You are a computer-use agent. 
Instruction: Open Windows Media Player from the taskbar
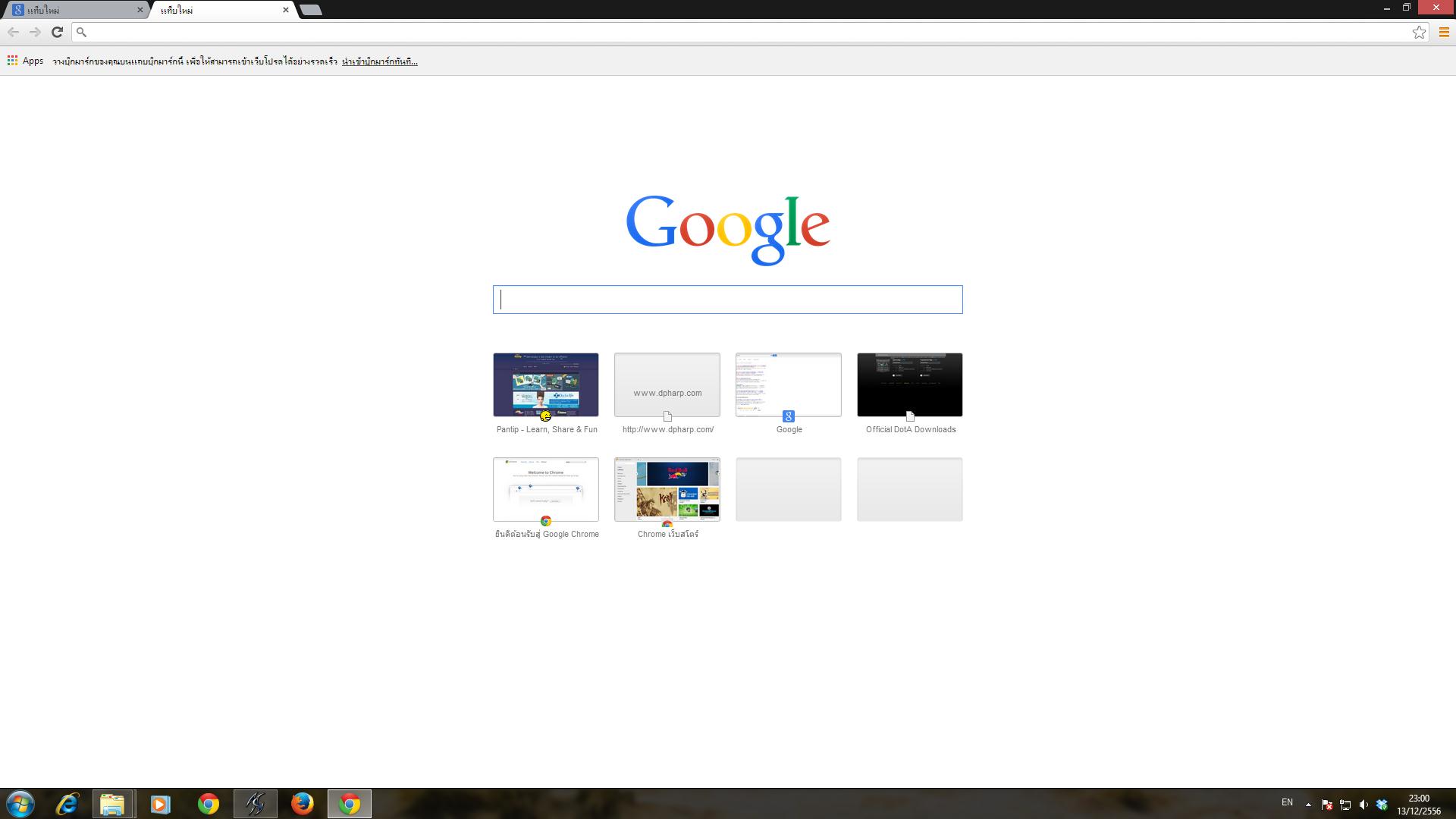coord(160,804)
